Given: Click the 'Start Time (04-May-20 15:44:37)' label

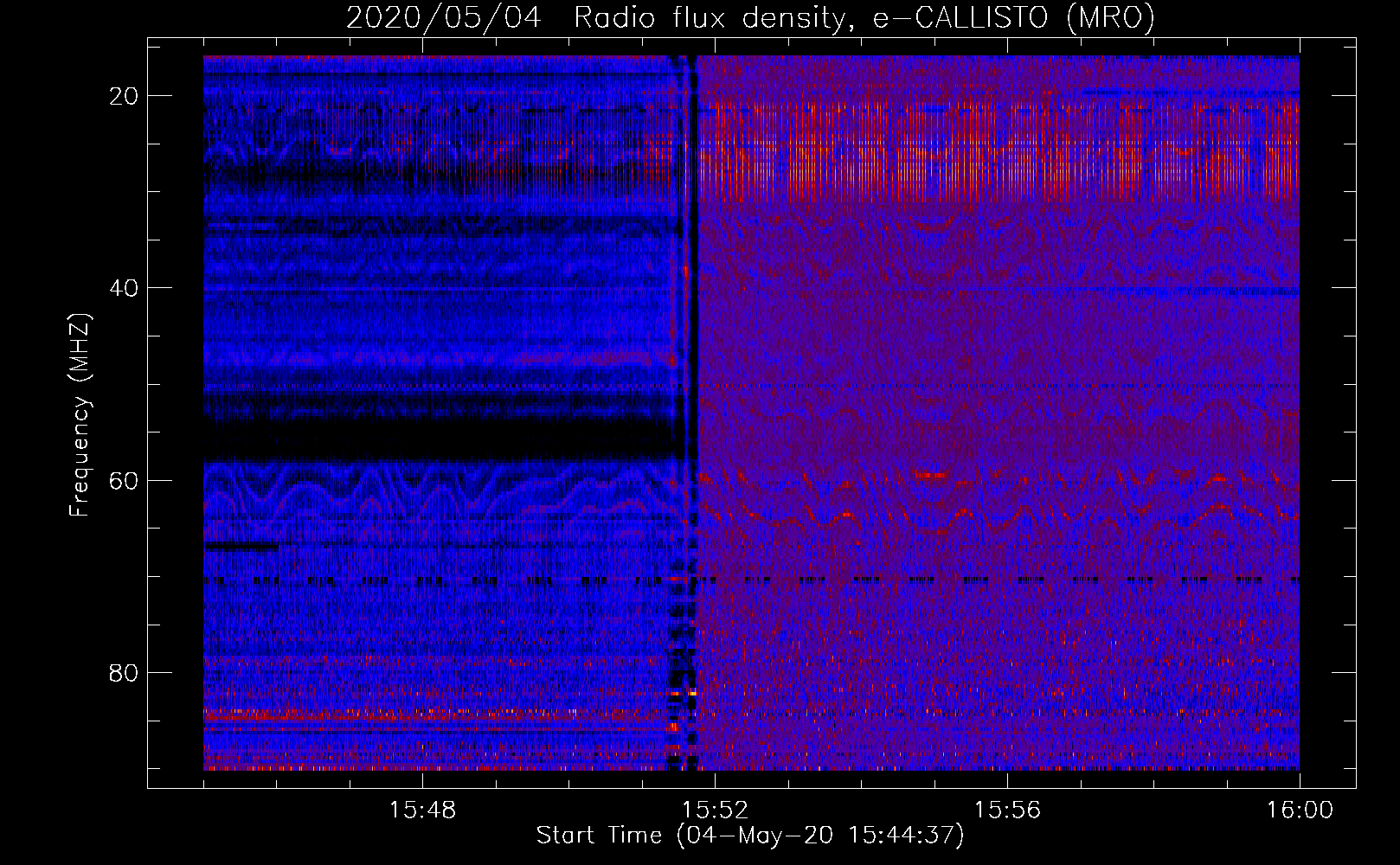Looking at the screenshot, I should coord(750,836).
